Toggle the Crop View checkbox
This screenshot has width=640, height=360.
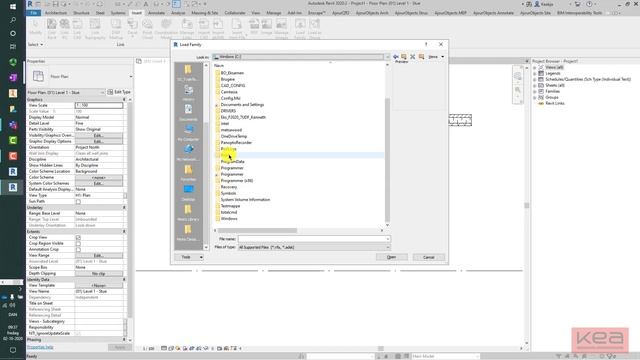pyautogui.click(x=78, y=238)
